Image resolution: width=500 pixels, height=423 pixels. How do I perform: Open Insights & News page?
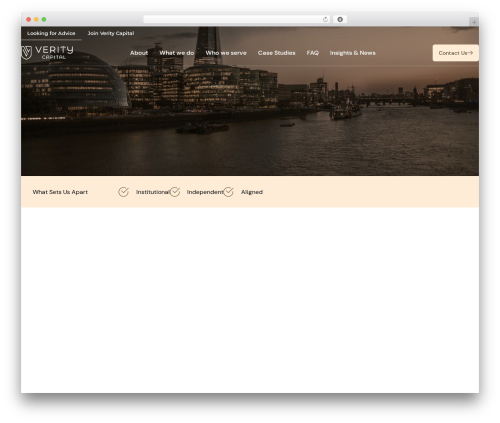click(352, 53)
